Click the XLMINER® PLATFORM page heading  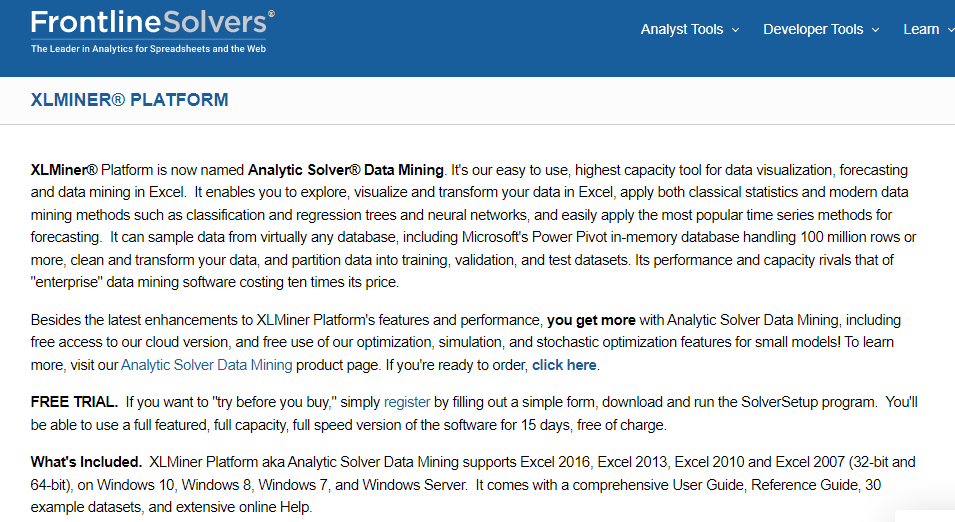point(130,100)
